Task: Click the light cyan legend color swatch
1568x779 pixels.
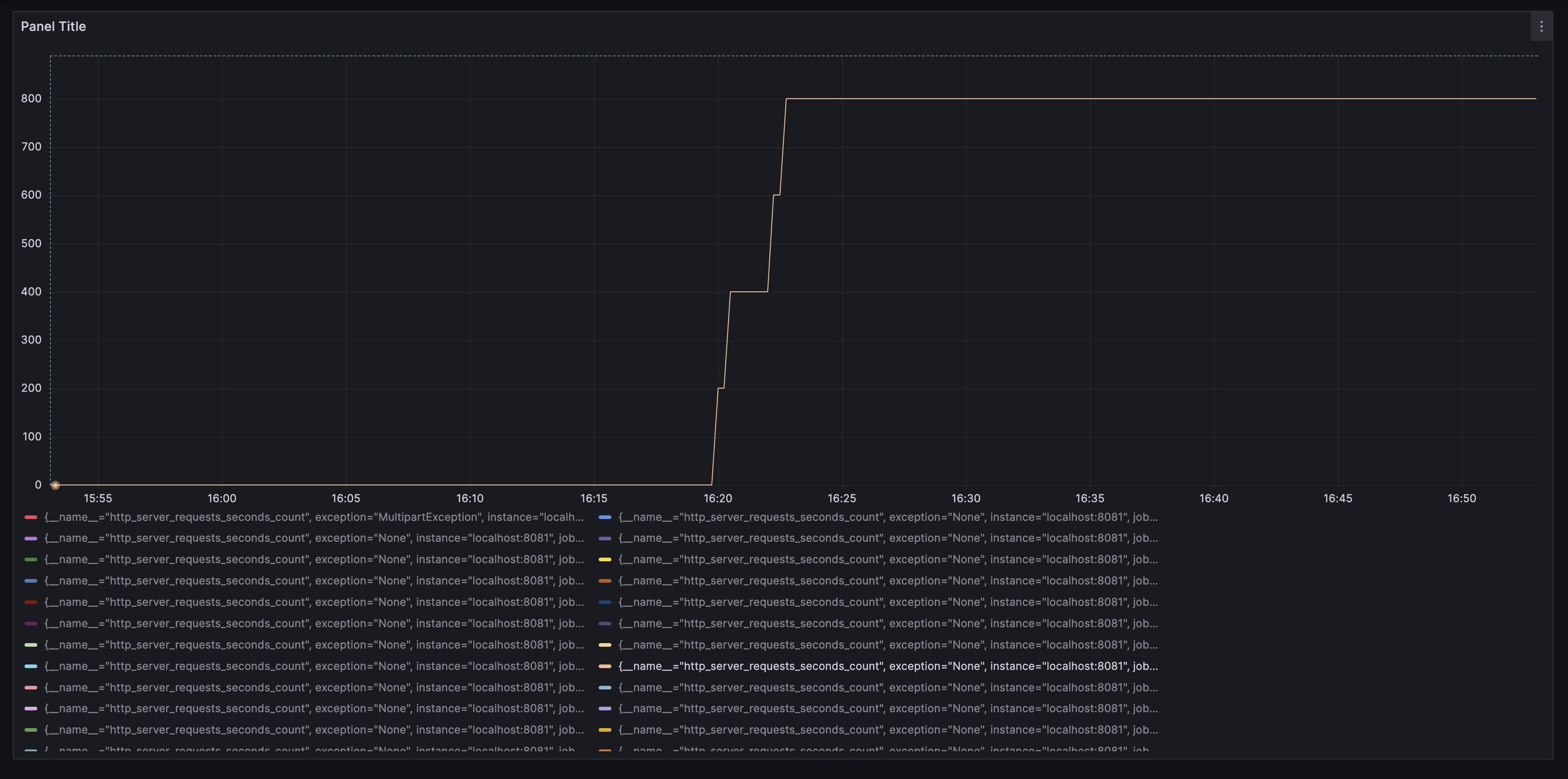Action: pyautogui.click(x=31, y=666)
